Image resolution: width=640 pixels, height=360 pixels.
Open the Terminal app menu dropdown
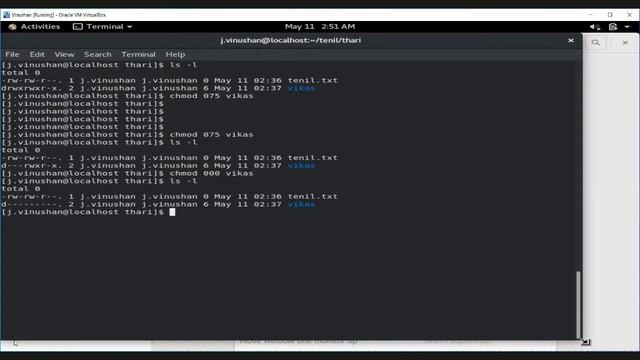(x=102, y=27)
